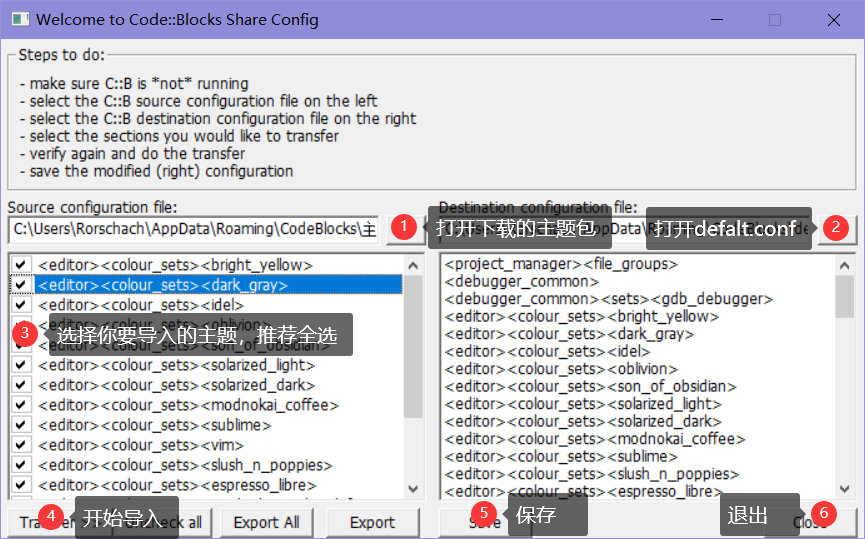
Task: Select the debugger_common entry in destination list
Action: [521, 281]
